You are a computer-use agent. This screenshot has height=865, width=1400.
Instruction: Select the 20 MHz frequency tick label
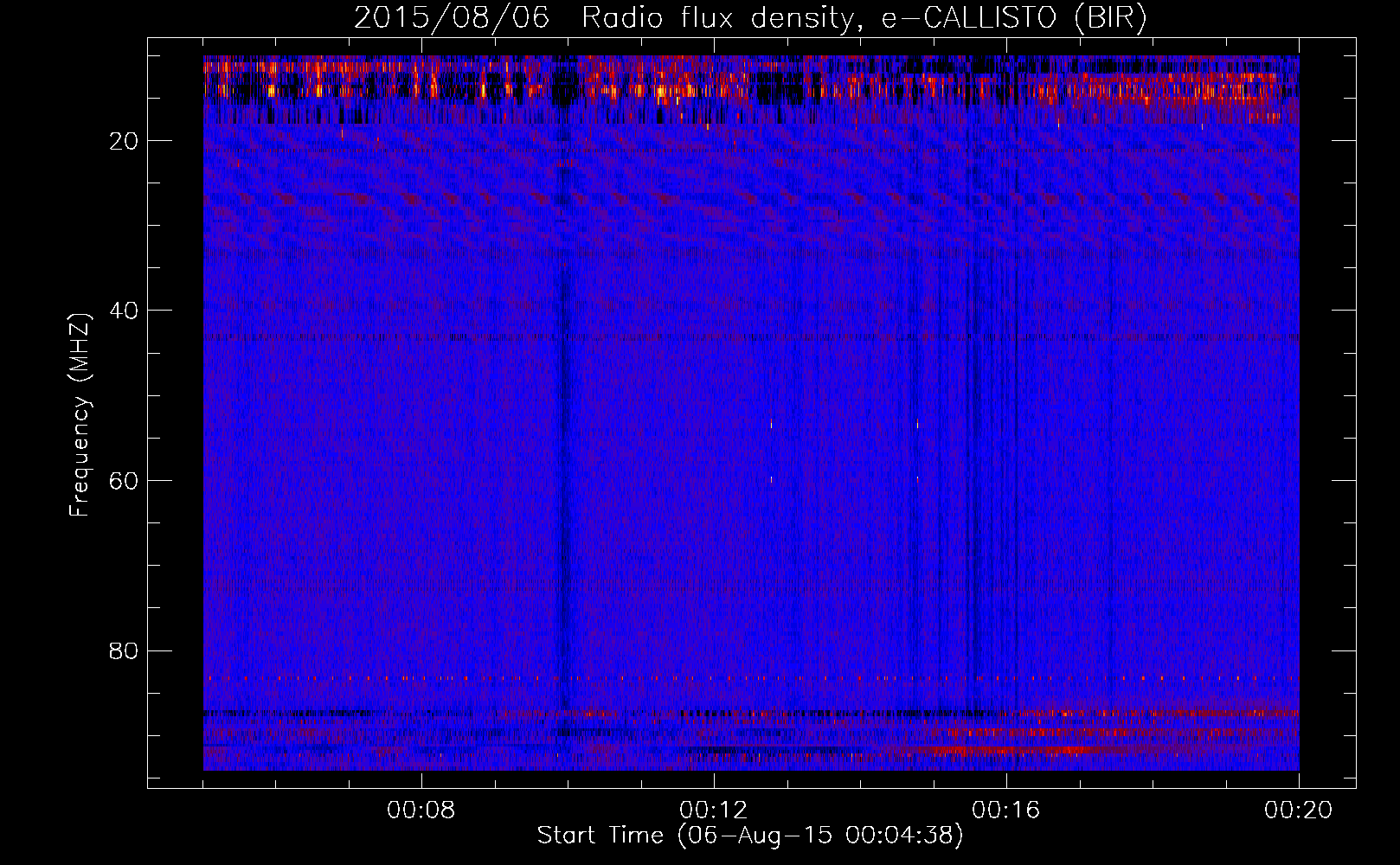(124, 141)
